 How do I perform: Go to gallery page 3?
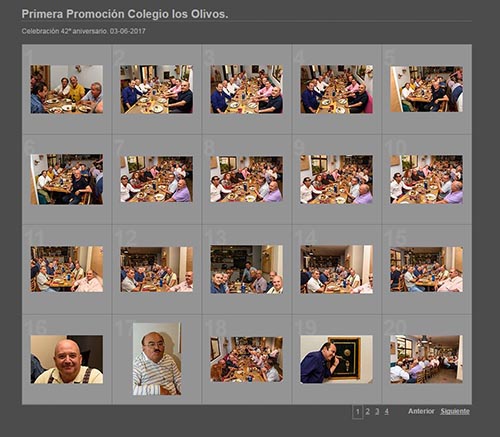click(377, 412)
